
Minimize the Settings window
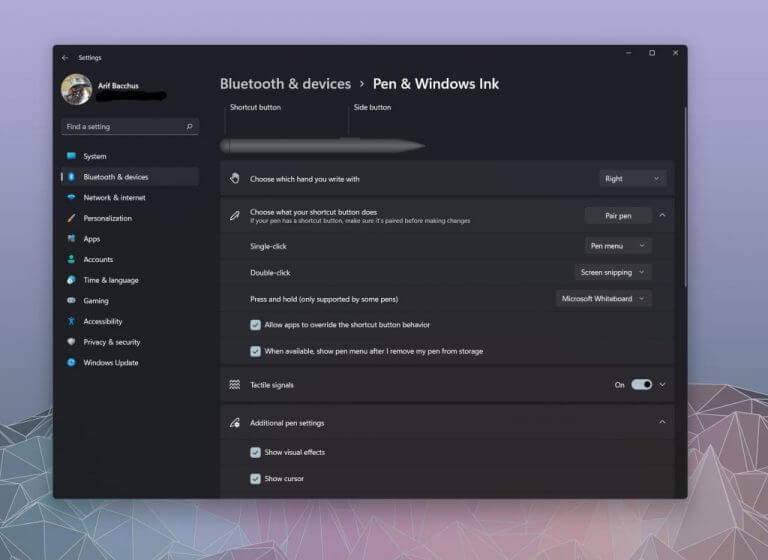[628, 53]
